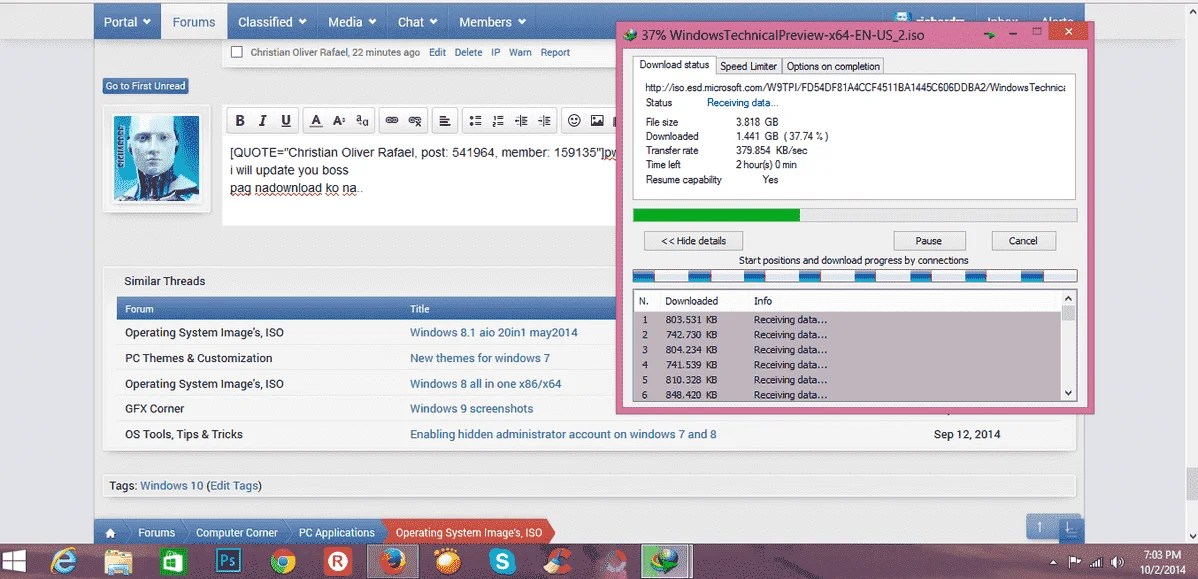Open Internet Explorer from the taskbar

tap(63, 562)
